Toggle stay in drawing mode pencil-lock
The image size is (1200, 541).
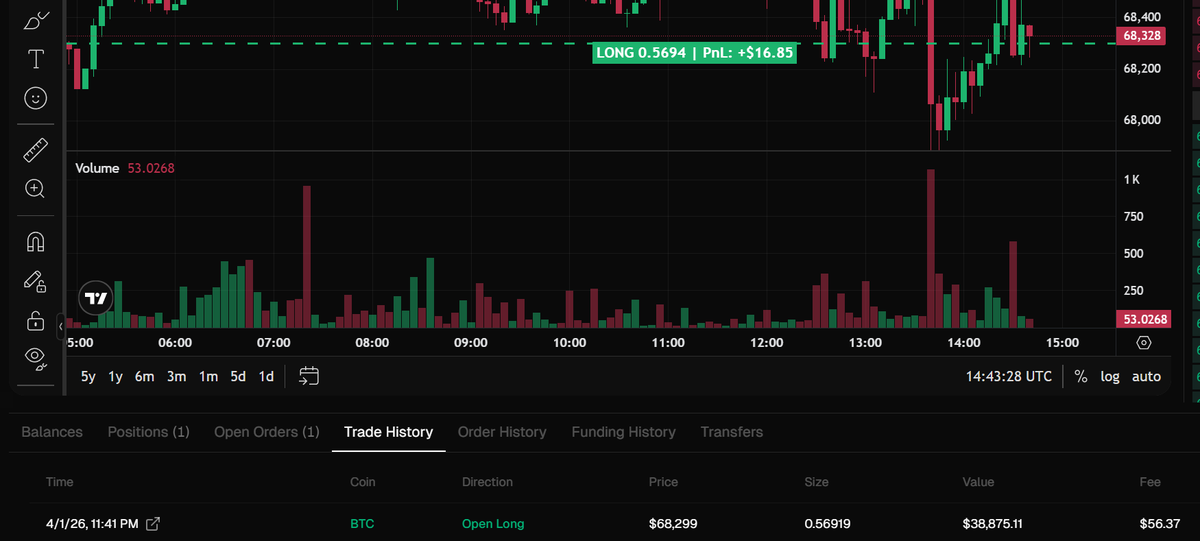coord(35,281)
